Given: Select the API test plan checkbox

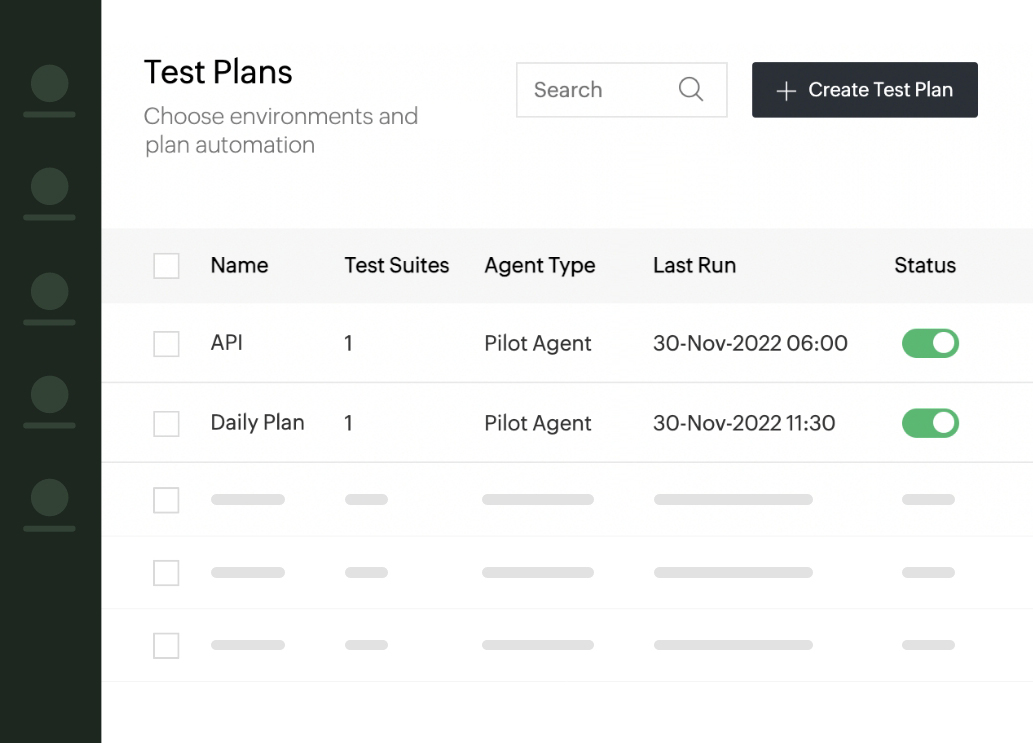Looking at the screenshot, I should click(166, 344).
